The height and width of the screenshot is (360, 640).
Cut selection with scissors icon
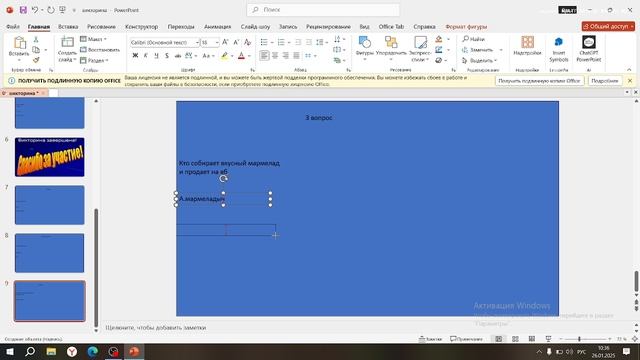pyautogui.click(x=36, y=39)
